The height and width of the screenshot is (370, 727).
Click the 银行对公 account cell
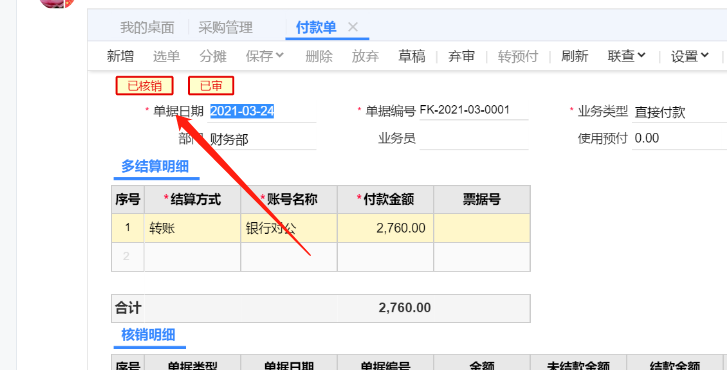[289, 228]
